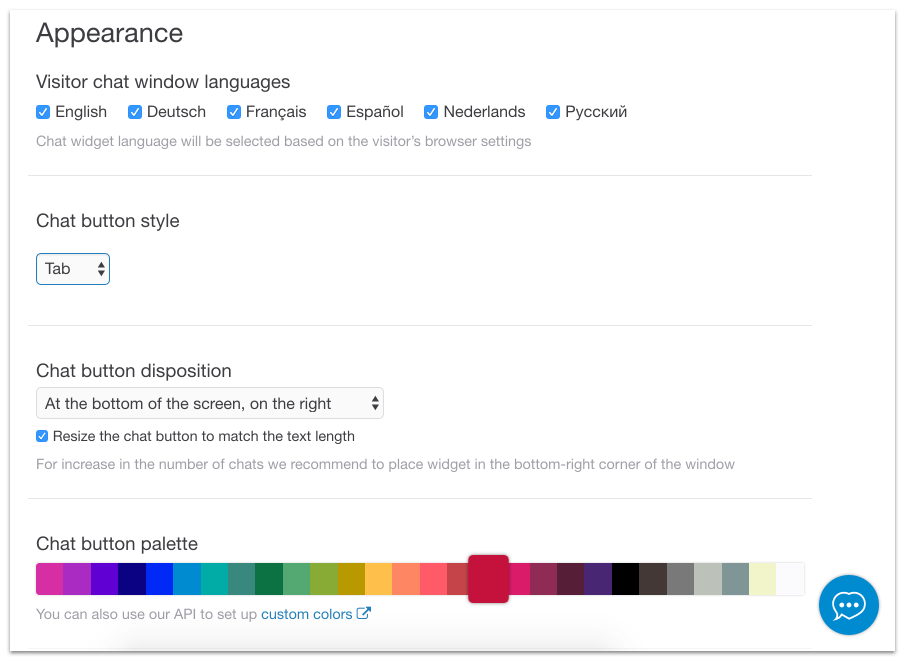The width and height of the screenshot is (905, 661).
Task: Open the custom colors API link
Action: tap(306, 614)
